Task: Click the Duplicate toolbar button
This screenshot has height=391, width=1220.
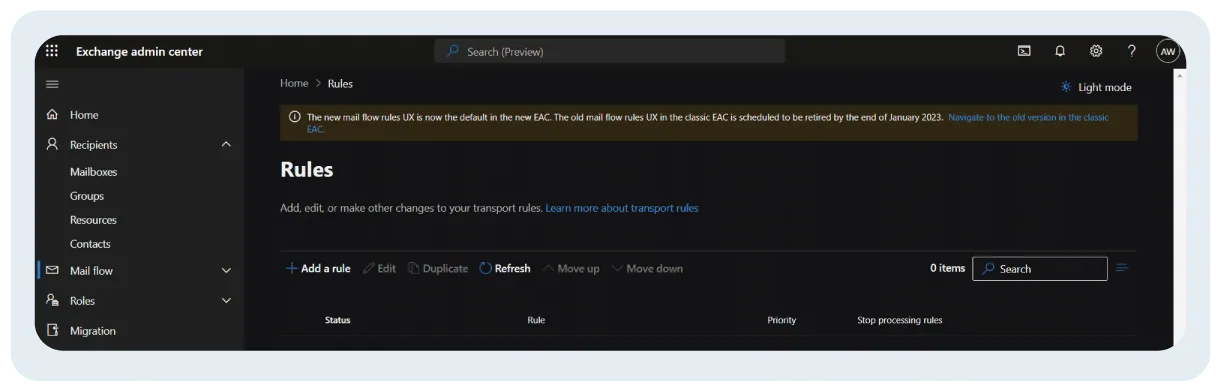Action: point(437,268)
